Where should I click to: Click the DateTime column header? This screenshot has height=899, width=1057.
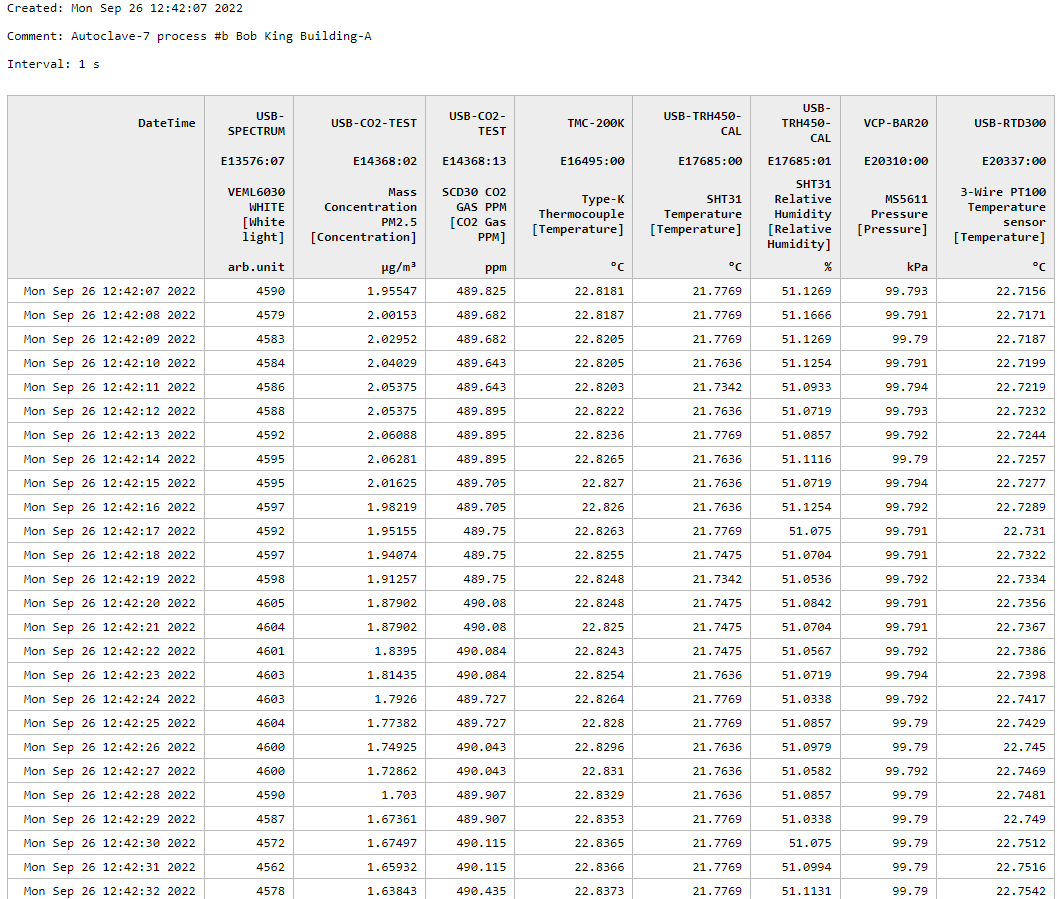click(166, 123)
